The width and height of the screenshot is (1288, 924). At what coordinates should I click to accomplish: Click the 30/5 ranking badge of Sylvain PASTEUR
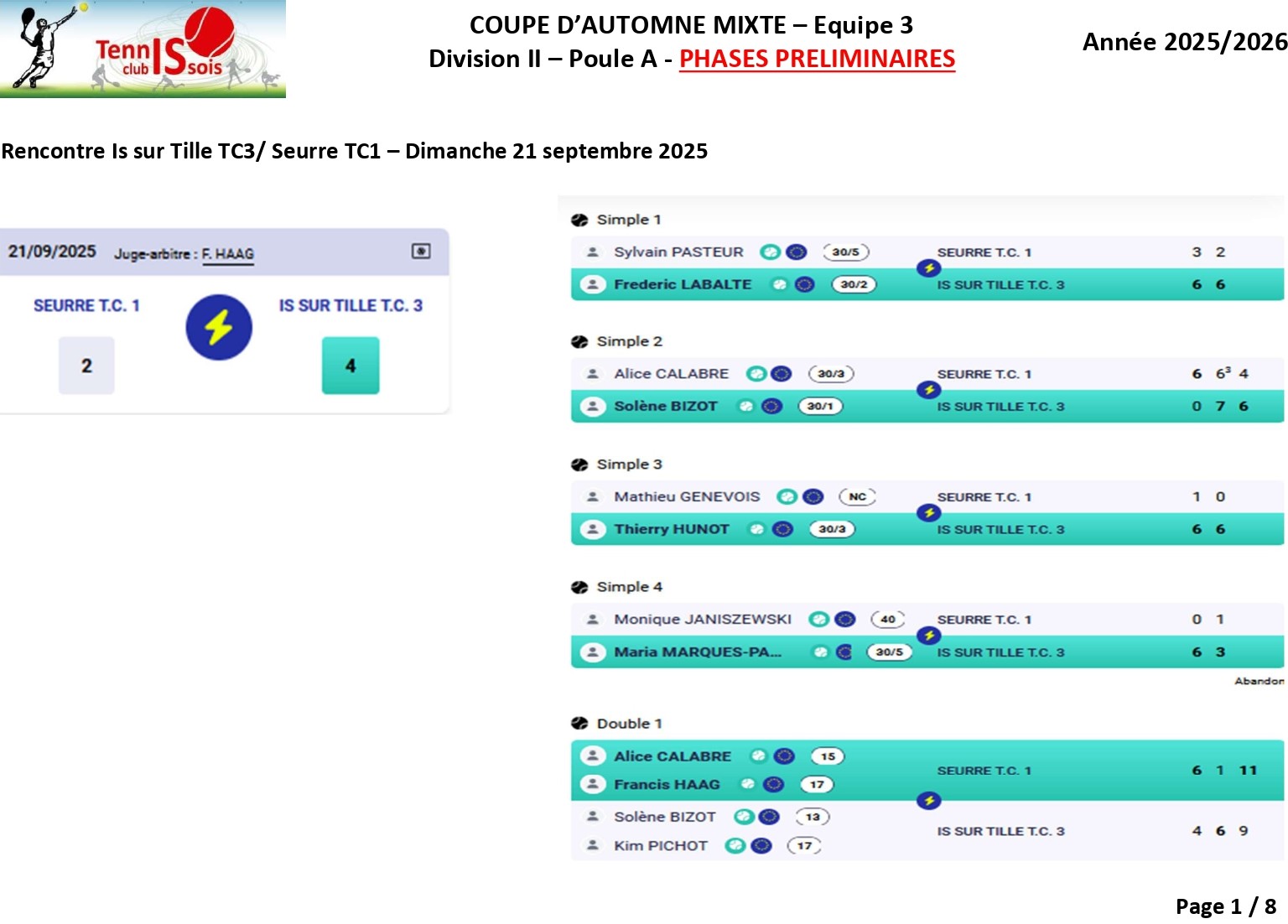[x=845, y=252]
